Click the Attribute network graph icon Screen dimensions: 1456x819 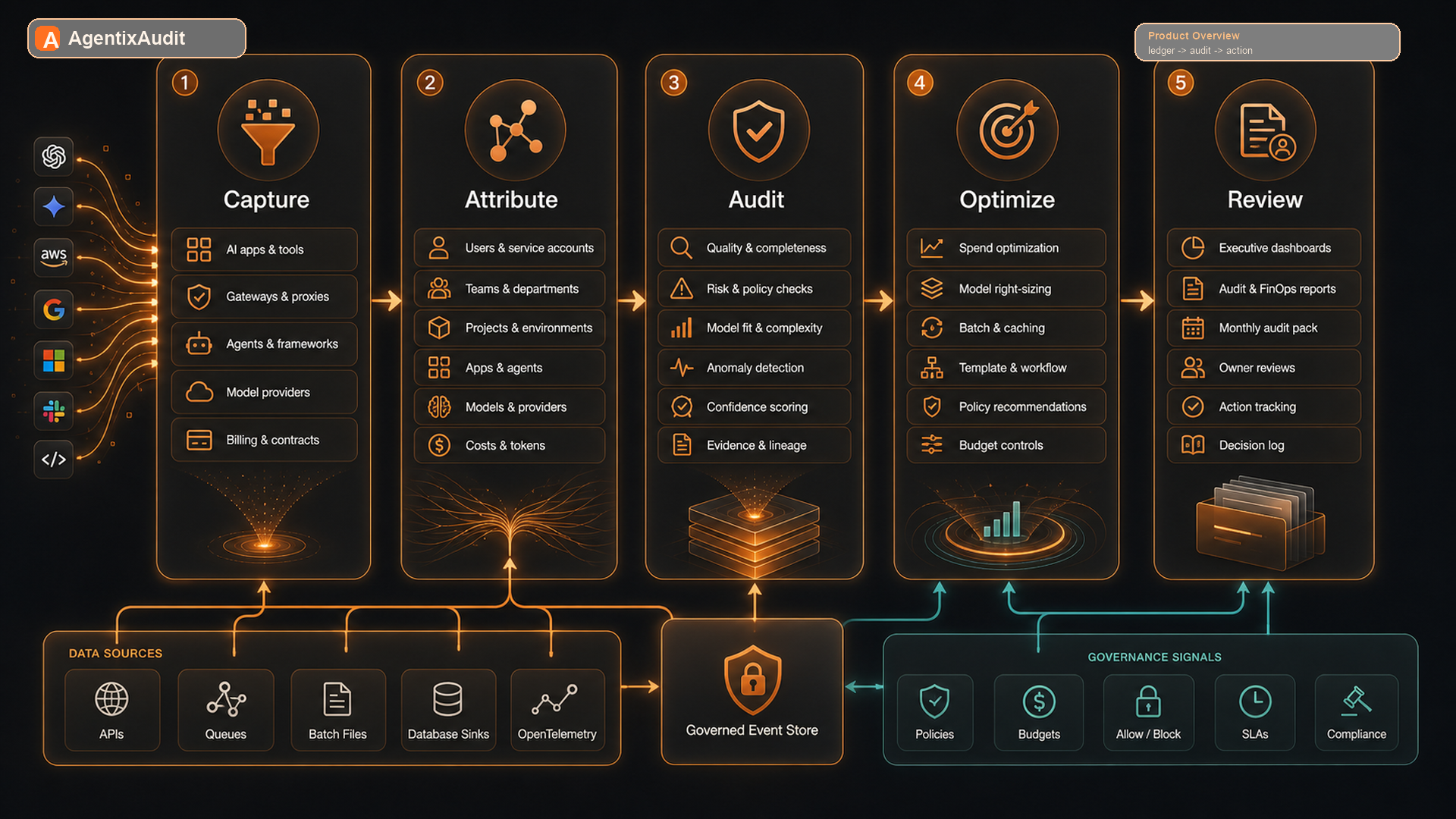515,130
